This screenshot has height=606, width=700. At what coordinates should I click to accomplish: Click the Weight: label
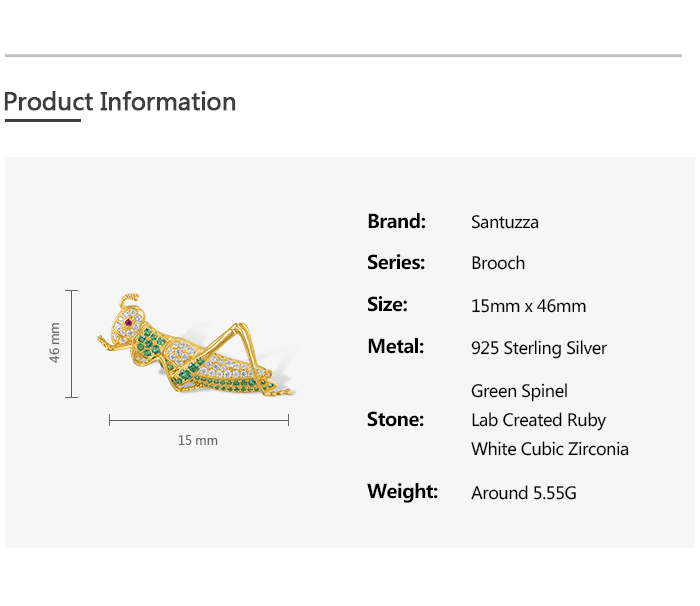pos(403,492)
